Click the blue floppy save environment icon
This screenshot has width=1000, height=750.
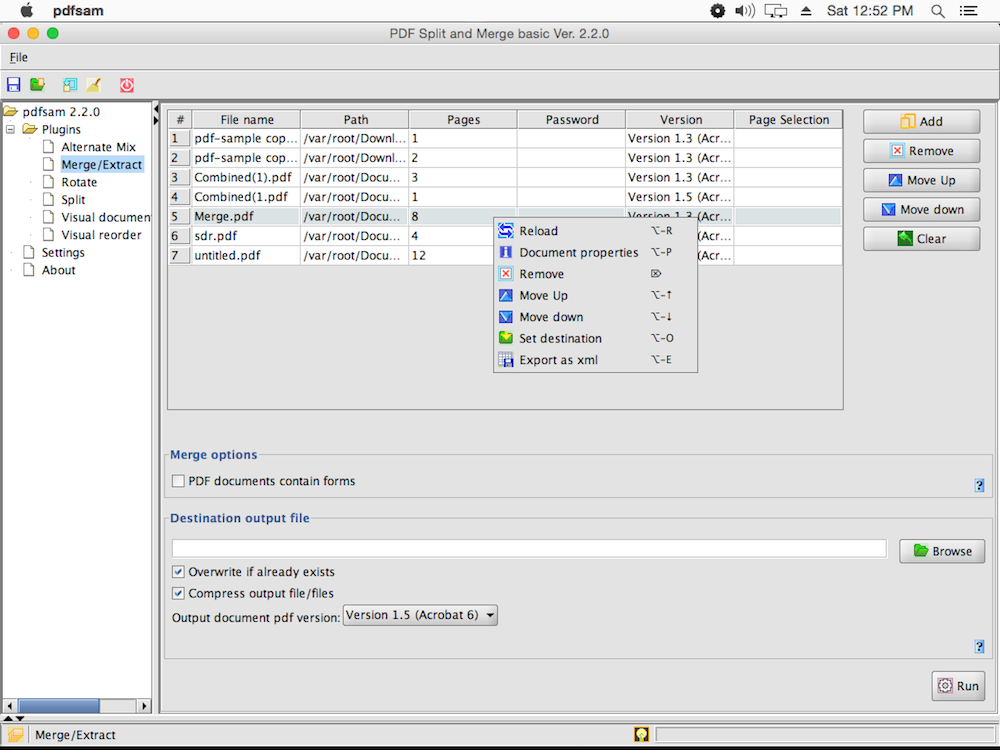click(x=13, y=84)
